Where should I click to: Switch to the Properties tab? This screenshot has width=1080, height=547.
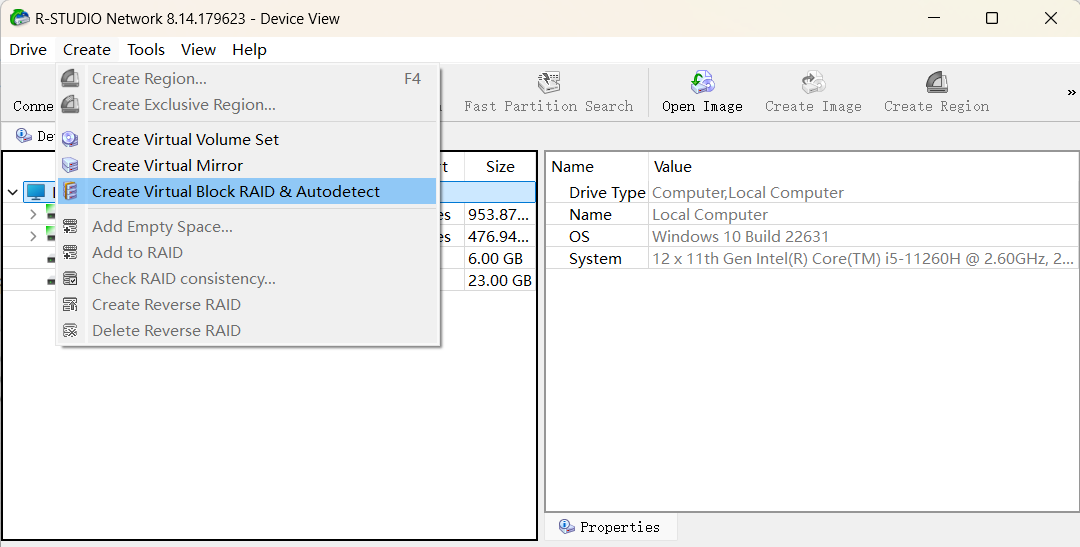pyautogui.click(x=611, y=527)
